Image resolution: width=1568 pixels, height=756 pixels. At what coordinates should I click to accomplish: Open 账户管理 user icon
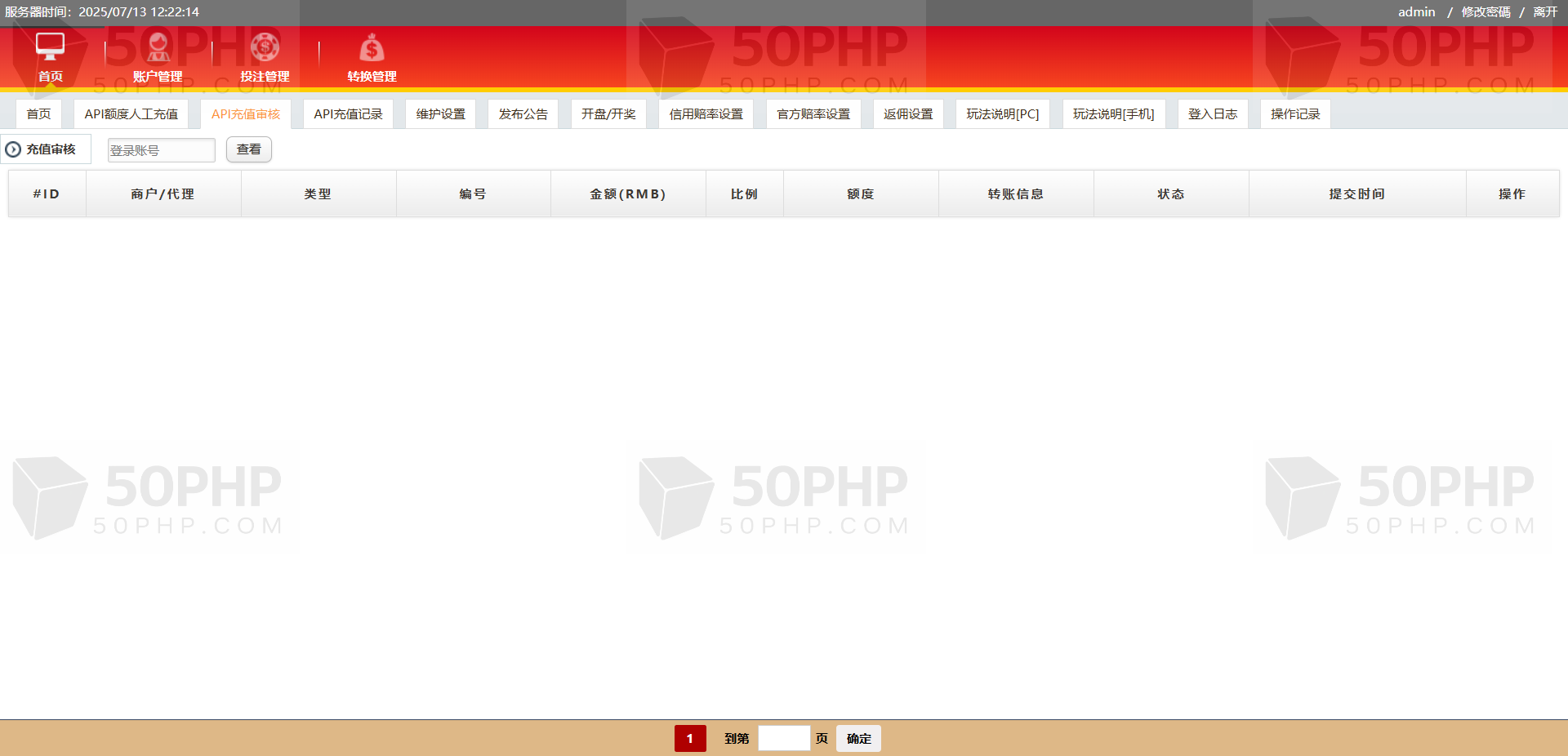158,47
